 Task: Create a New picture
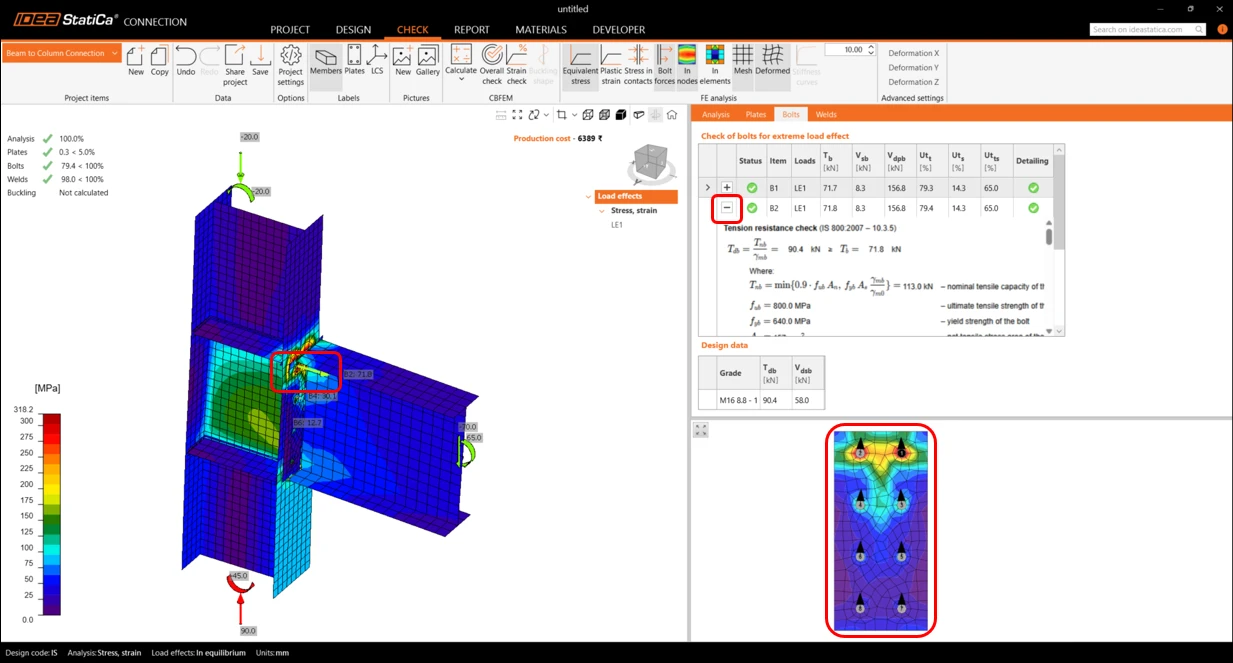pyautogui.click(x=403, y=60)
